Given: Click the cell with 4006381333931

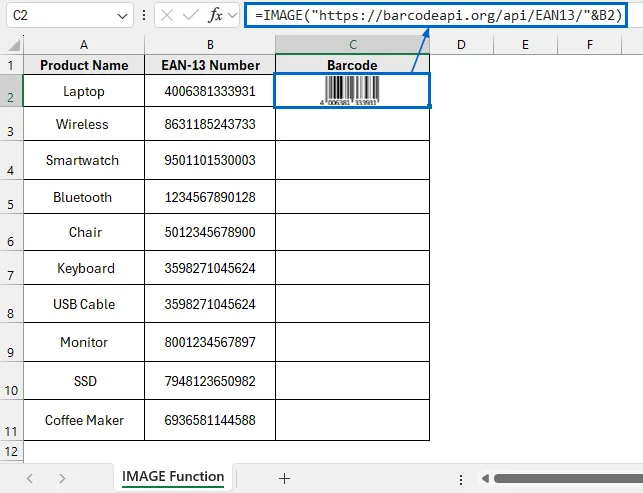Looking at the screenshot, I should (210, 91).
